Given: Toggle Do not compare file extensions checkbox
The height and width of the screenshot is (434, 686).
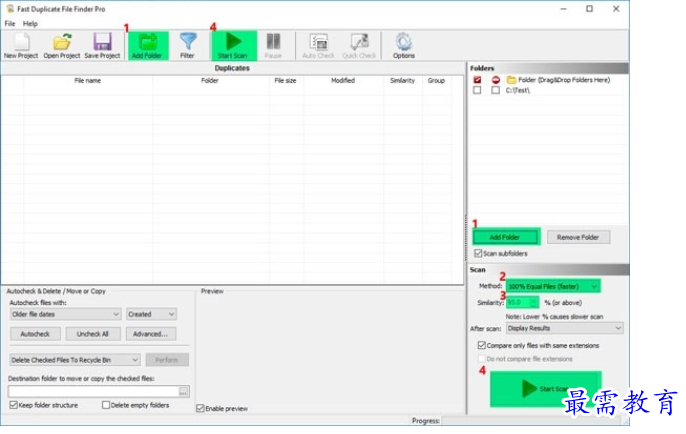Looking at the screenshot, I should click(x=482, y=359).
